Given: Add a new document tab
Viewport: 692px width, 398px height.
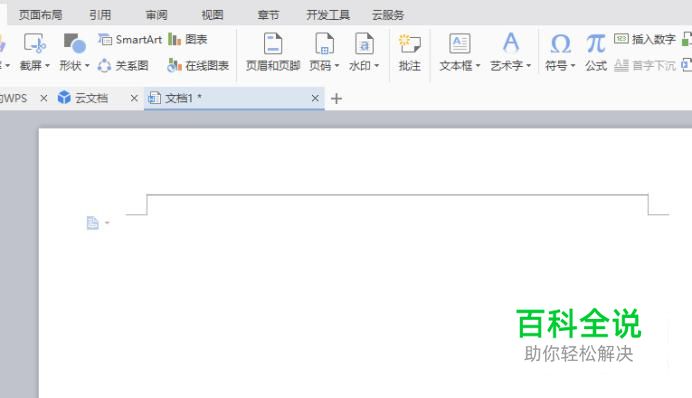Looking at the screenshot, I should pos(336,98).
